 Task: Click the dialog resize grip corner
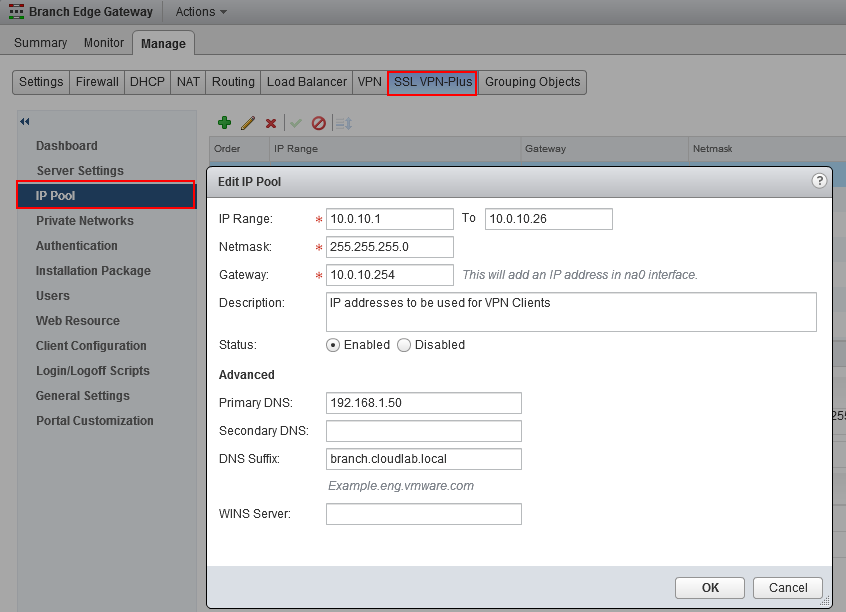point(824,601)
